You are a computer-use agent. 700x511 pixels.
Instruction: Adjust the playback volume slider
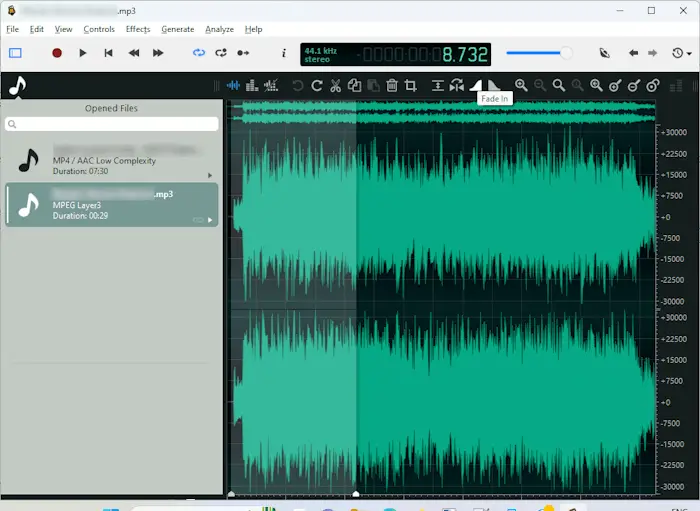pos(539,53)
